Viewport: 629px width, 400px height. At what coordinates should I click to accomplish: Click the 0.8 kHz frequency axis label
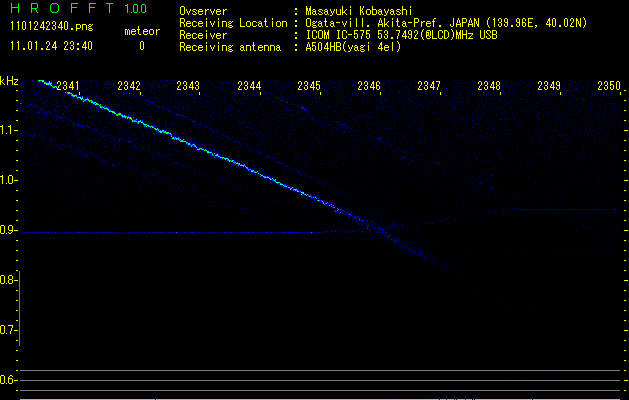click(x=8, y=280)
